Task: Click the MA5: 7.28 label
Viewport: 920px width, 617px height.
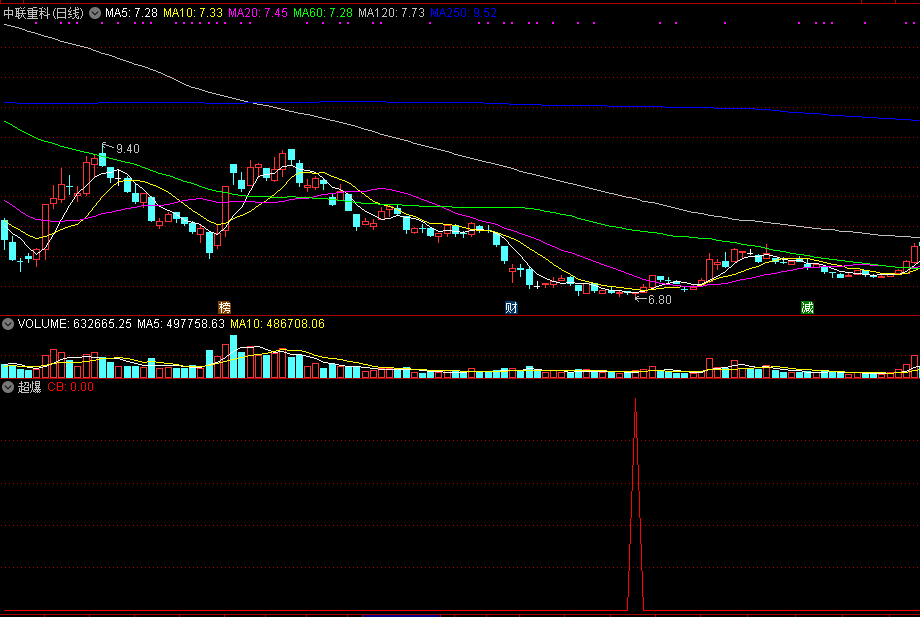Action: (131, 13)
